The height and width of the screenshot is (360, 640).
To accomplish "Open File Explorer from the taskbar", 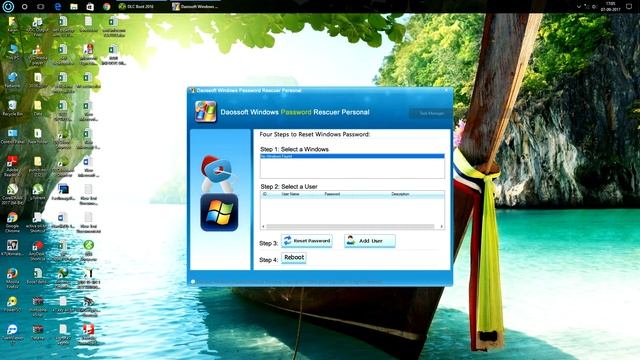I will point(73,7).
